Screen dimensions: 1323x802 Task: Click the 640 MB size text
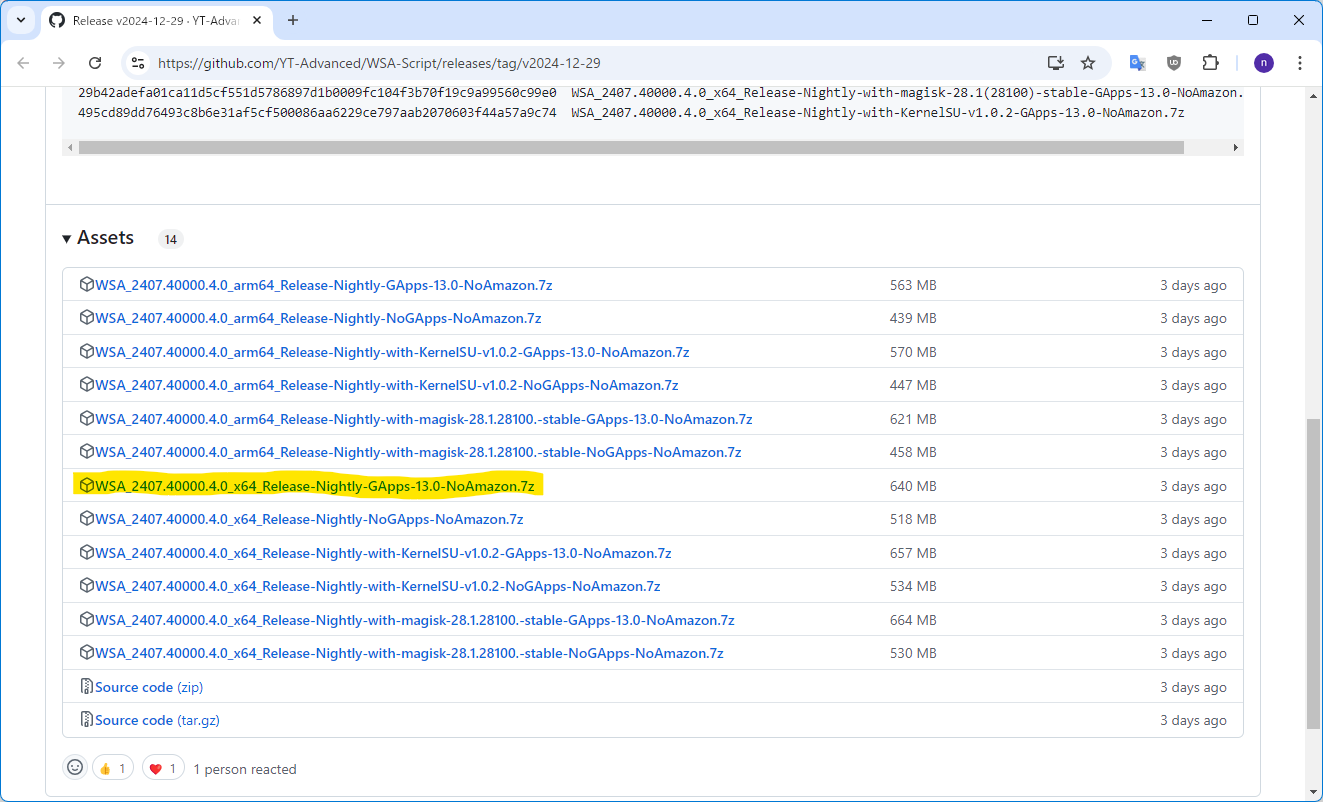[x=913, y=486]
